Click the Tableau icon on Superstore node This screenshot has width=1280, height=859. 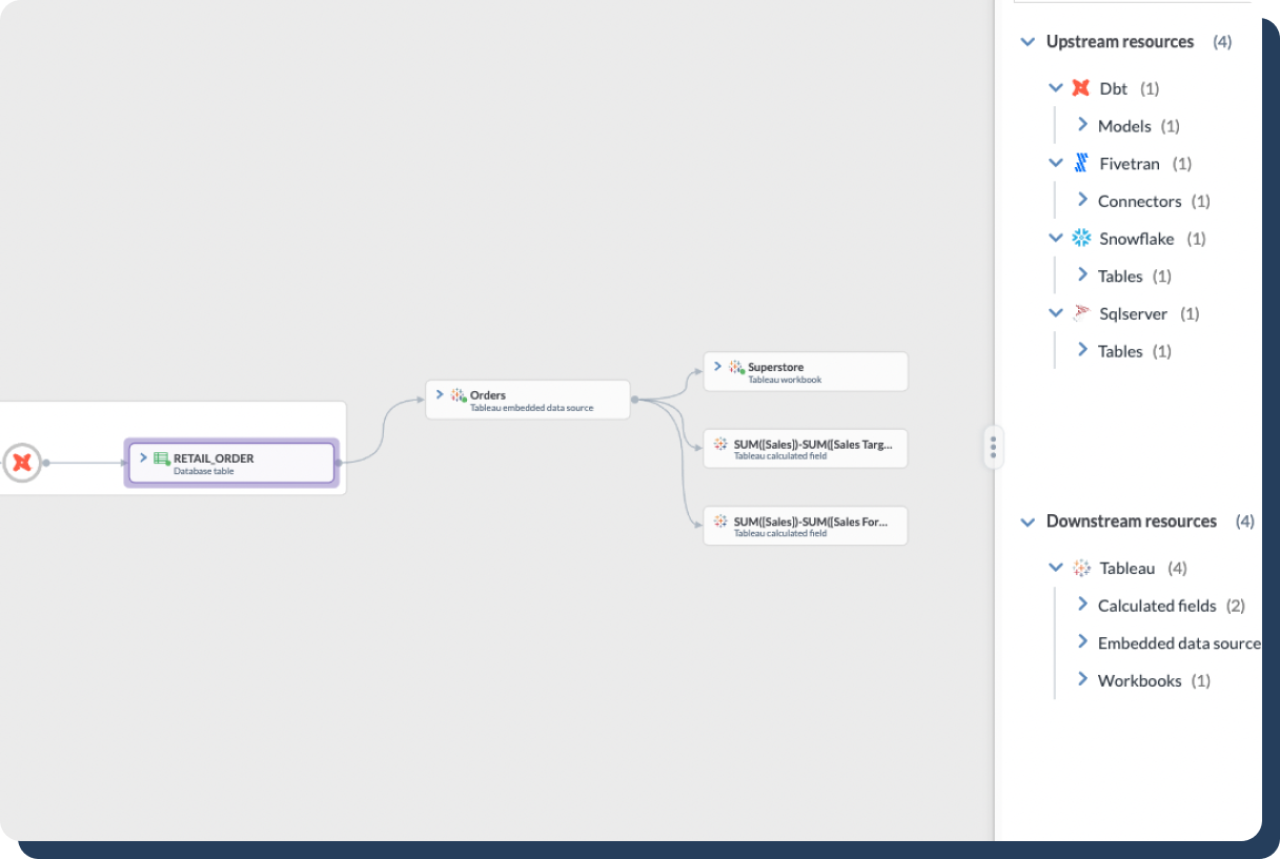coord(736,367)
